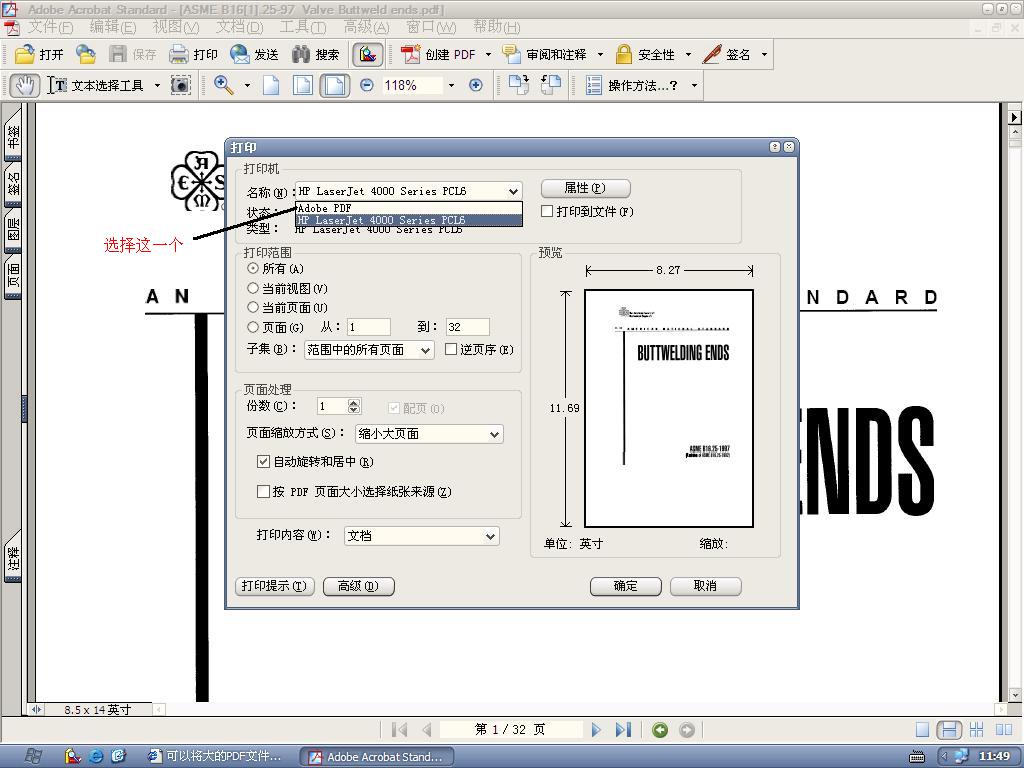Click the Advanced (高级) button in Print dialog
Screen dimensions: 1024x768
pos(359,586)
